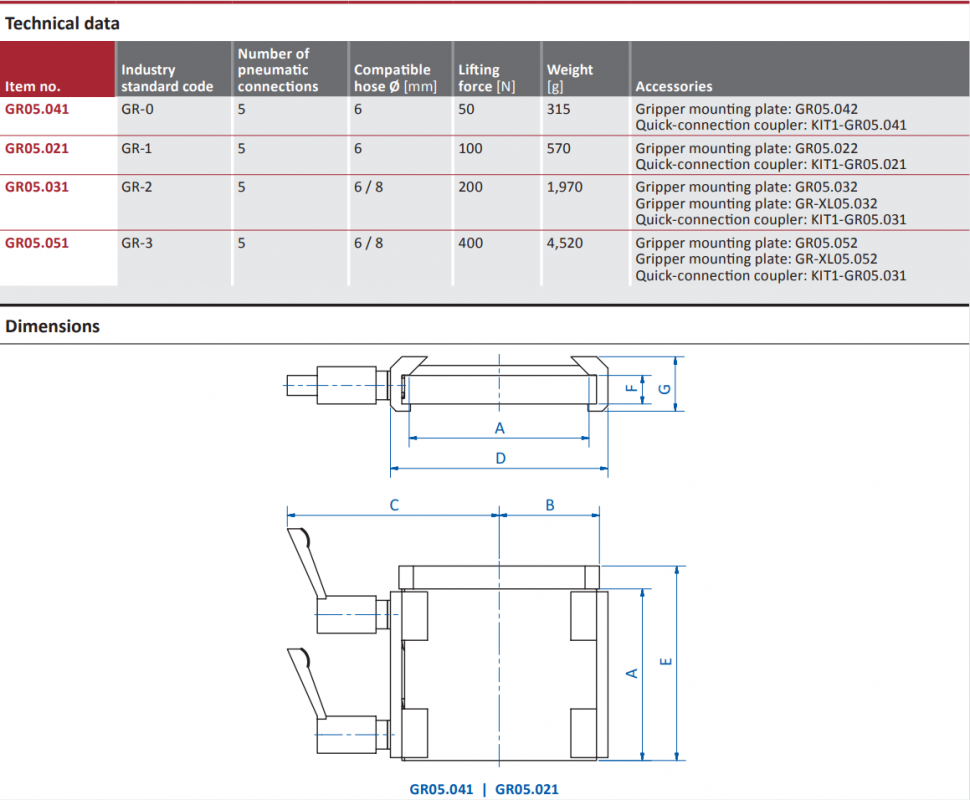Click dimension label D in the drawing

point(501,458)
